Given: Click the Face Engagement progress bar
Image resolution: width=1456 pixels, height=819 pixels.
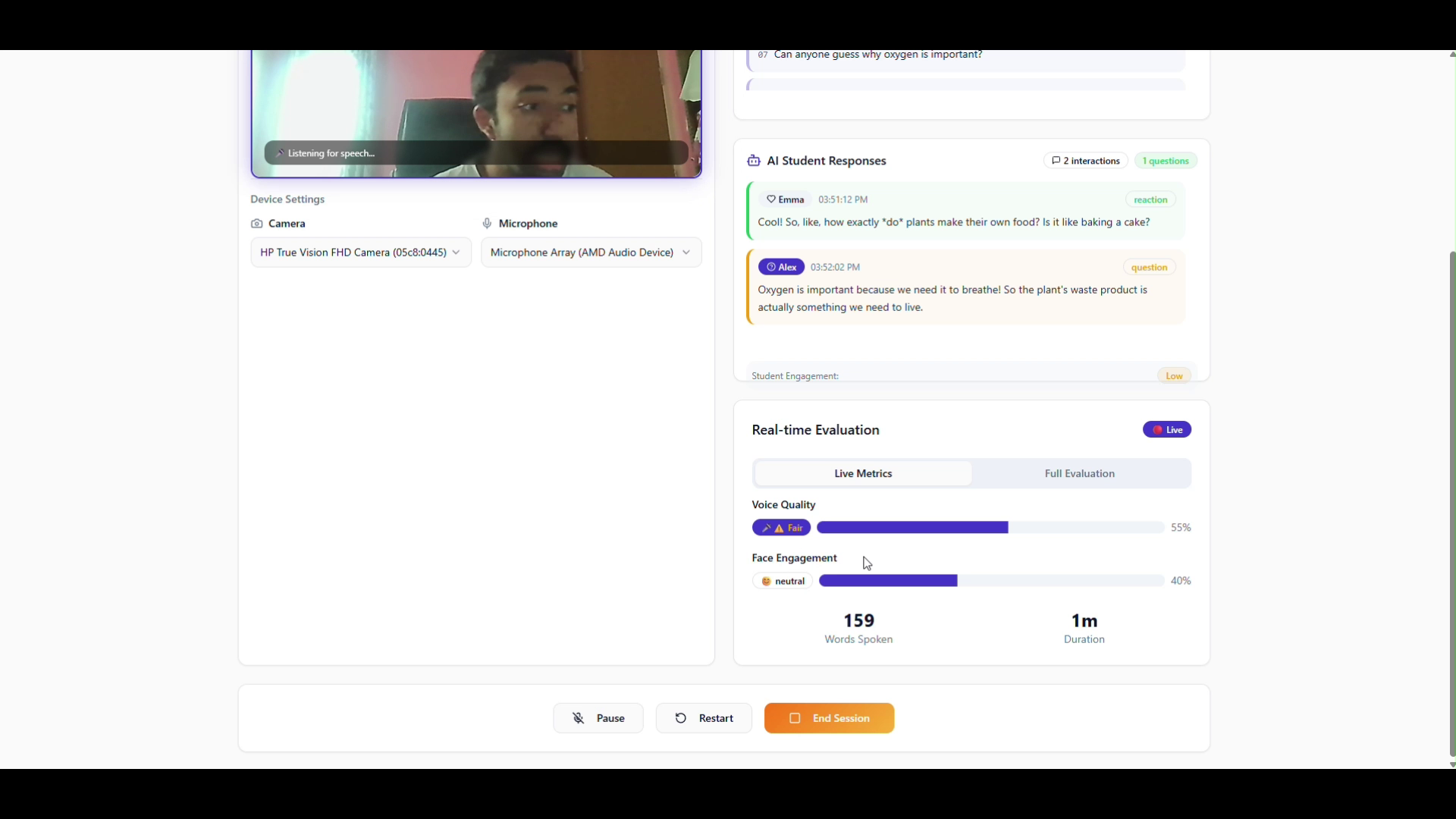Looking at the screenshot, I should point(991,581).
